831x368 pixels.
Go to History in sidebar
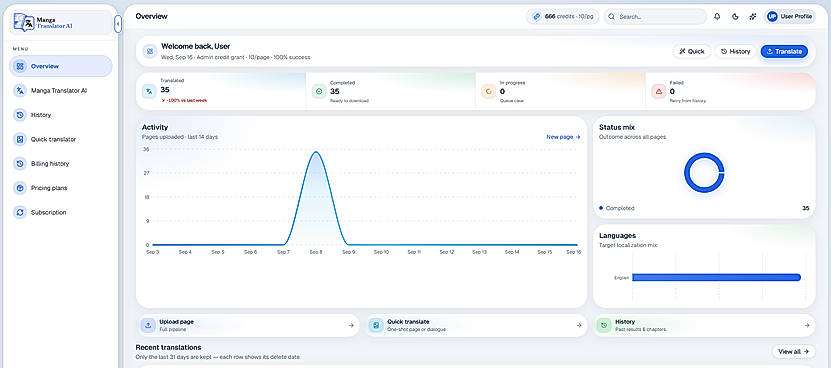[x=60, y=115]
